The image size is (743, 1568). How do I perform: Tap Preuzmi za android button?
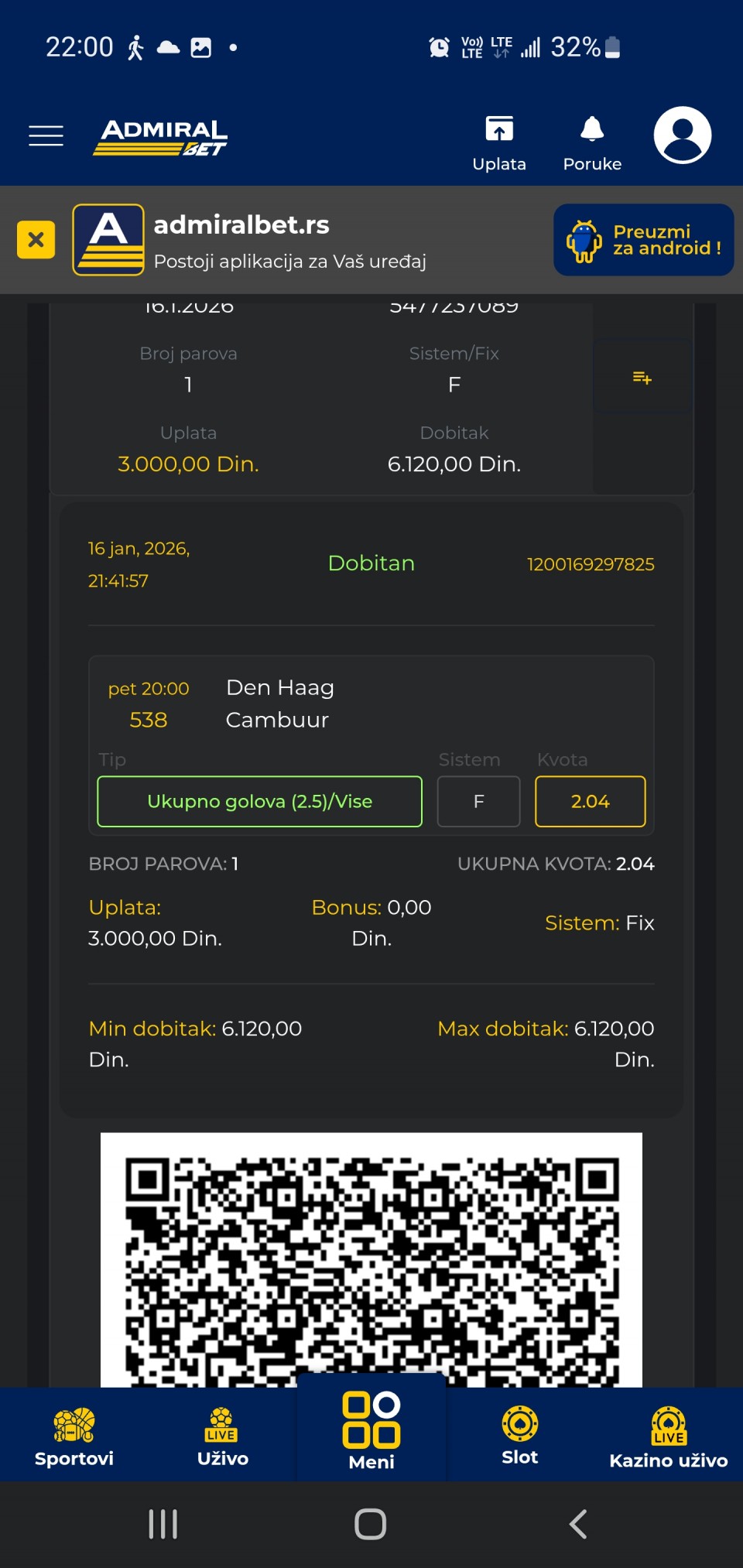tap(643, 240)
